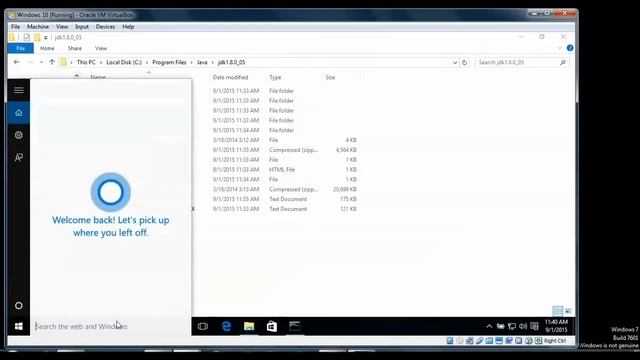Image resolution: width=640 pixels, height=360 pixels.
Task: Click VirtualBox mouse integration indicator
Action: tap(529, 341)
